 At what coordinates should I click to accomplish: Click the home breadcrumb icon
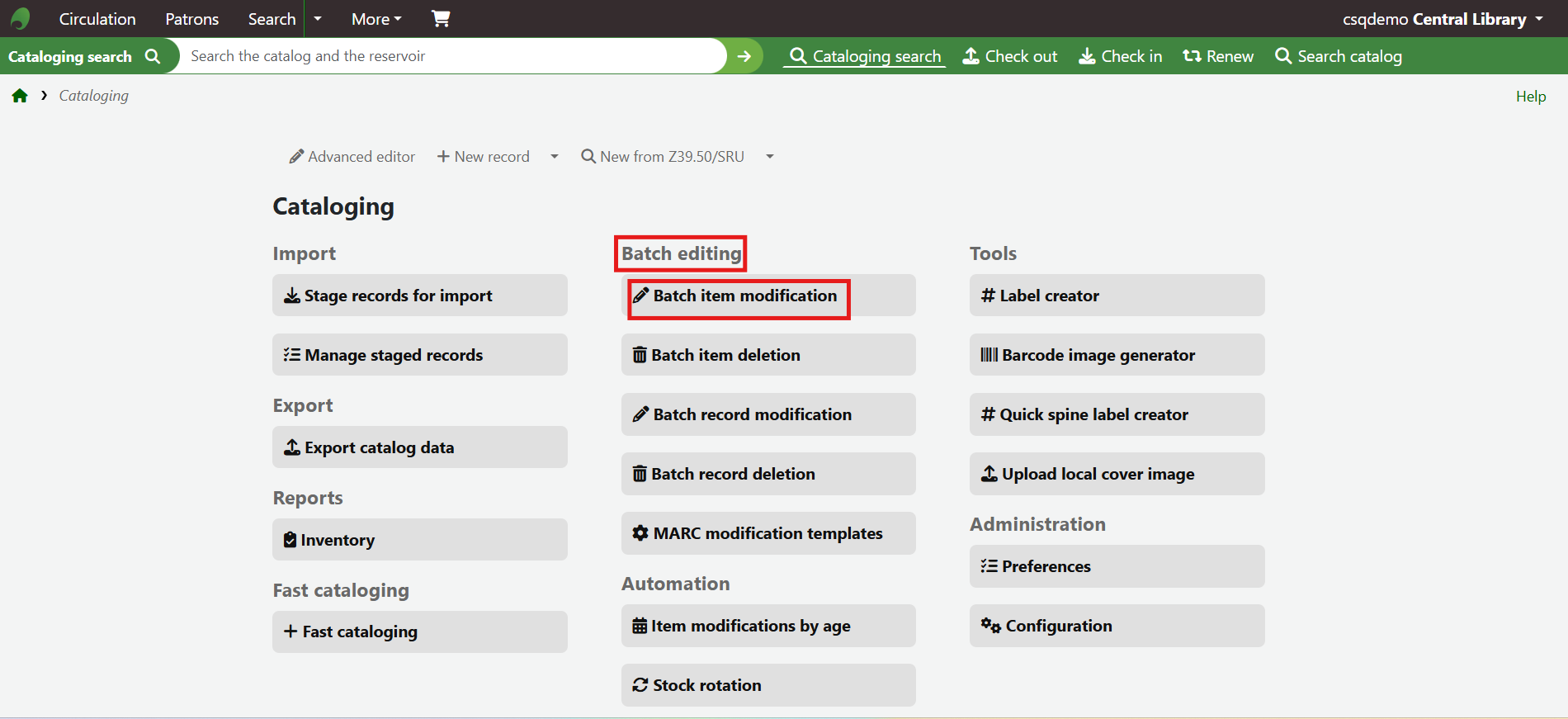(x=20, y=96)
